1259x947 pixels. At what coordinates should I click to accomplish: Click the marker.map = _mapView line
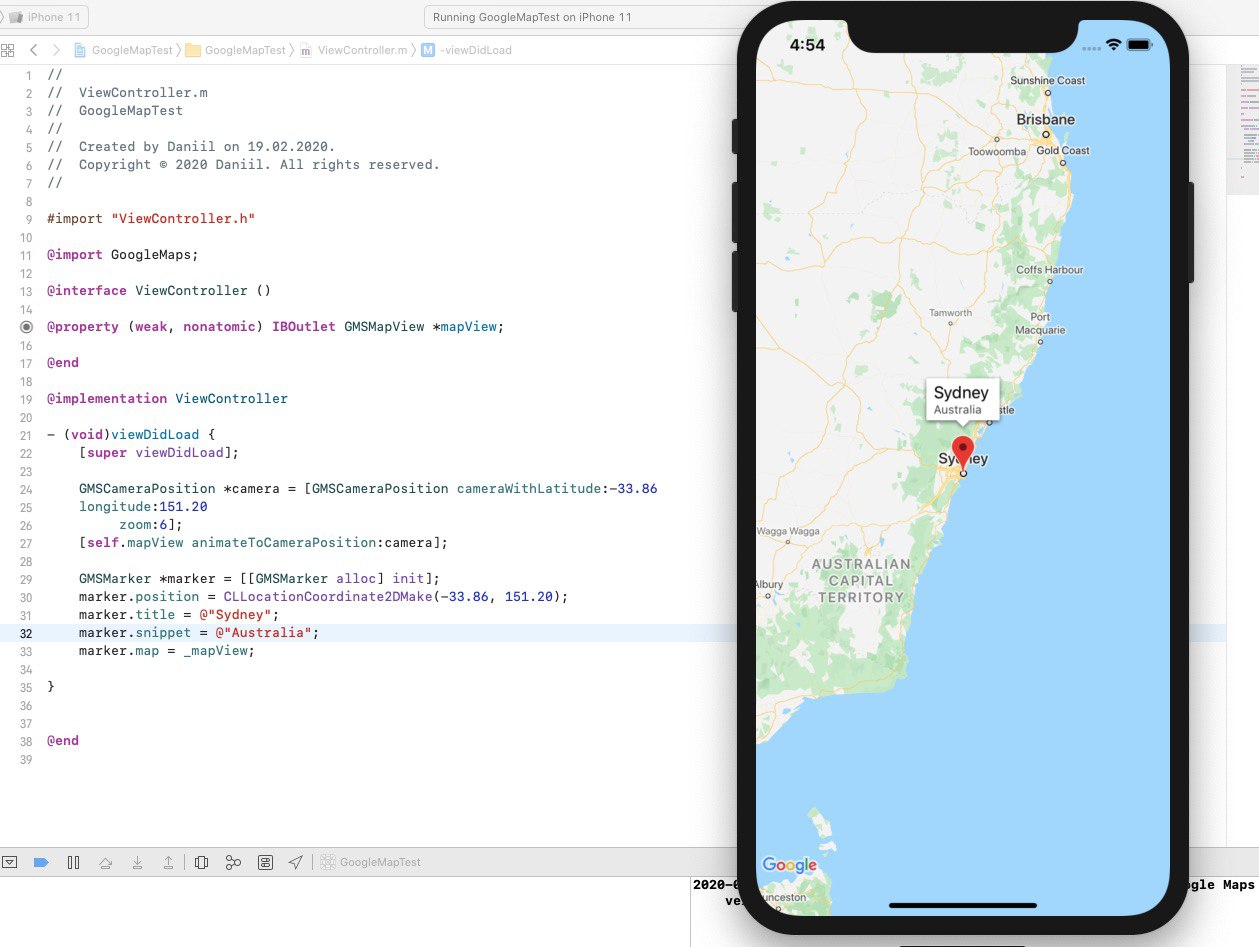point(167,651)
